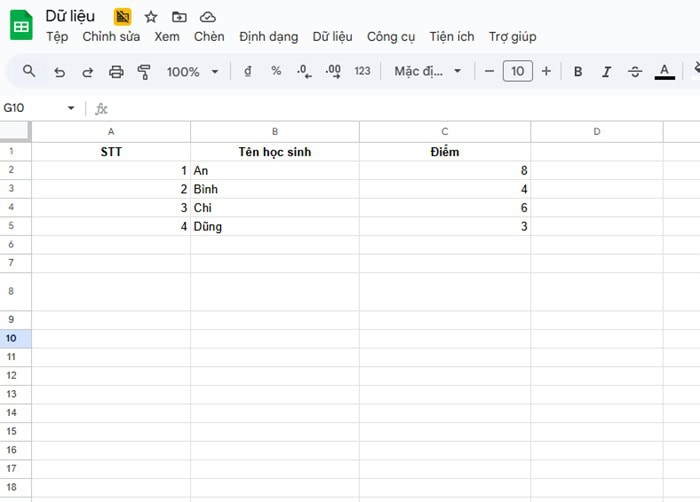Viewport: 700px width, 502px height.
Task: Open the text color picker
Action: 664,72
